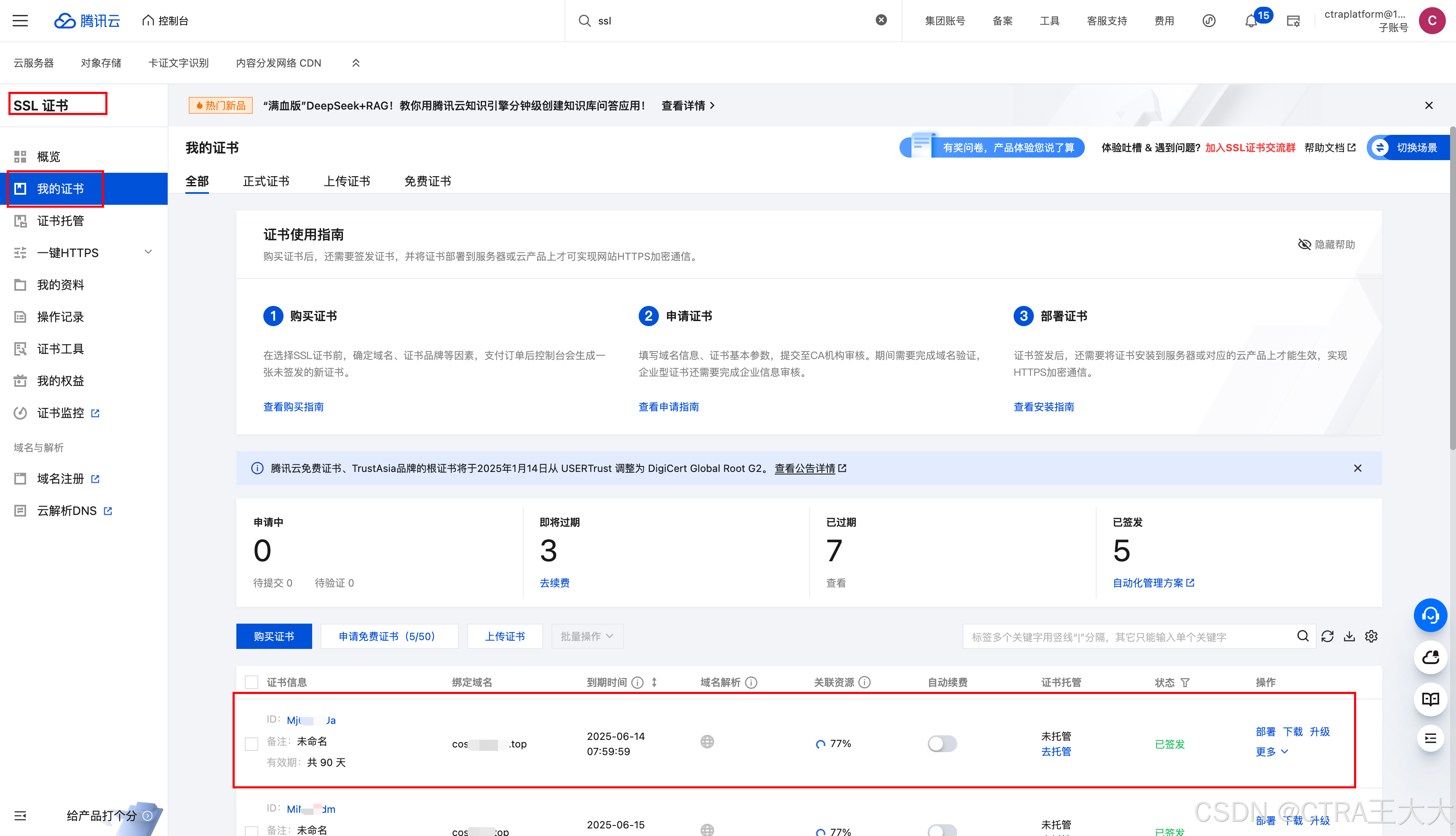Click search magnifier in certificate filter

pos(1303,636)
